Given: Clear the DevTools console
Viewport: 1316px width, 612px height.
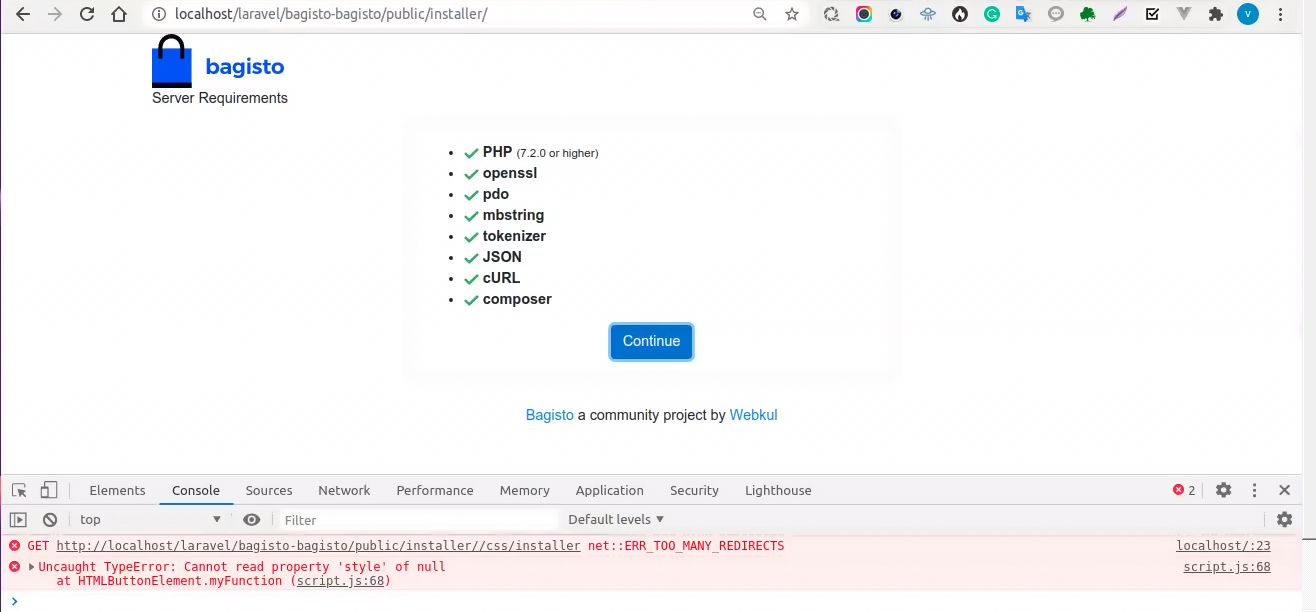Looking at the screenshot, I should [x=49, y=519].
